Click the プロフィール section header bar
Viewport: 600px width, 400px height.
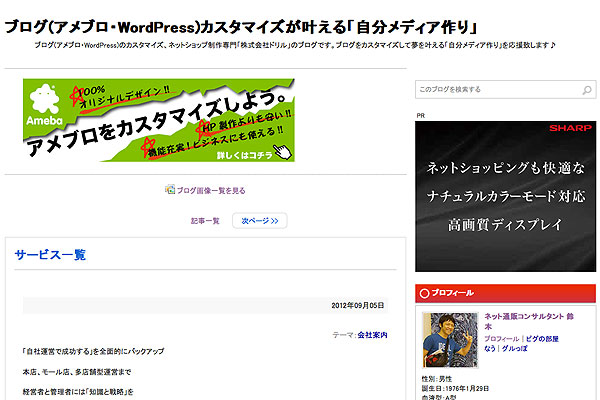[505, 293]
